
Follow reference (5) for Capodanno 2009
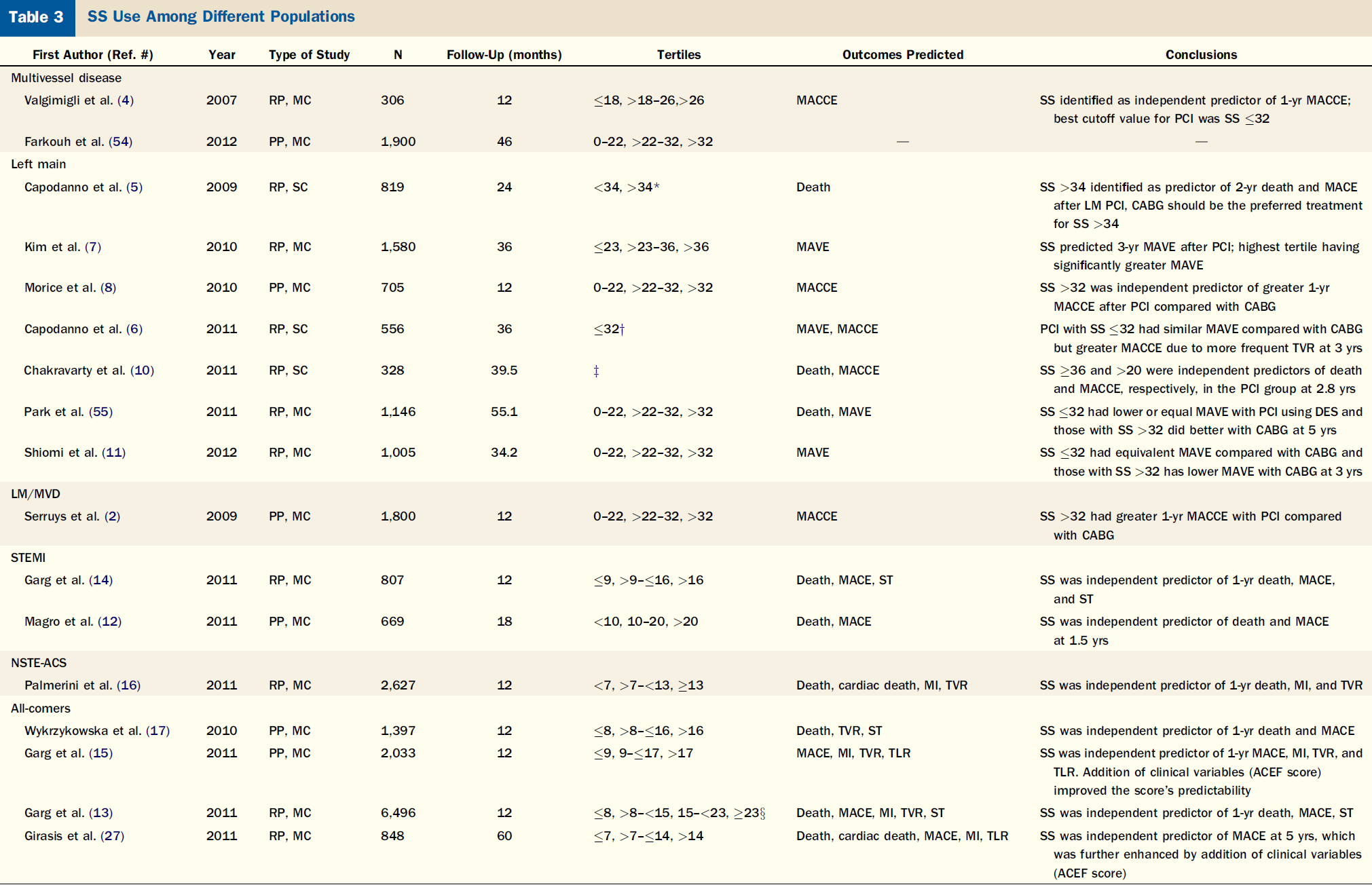(134, 187)
